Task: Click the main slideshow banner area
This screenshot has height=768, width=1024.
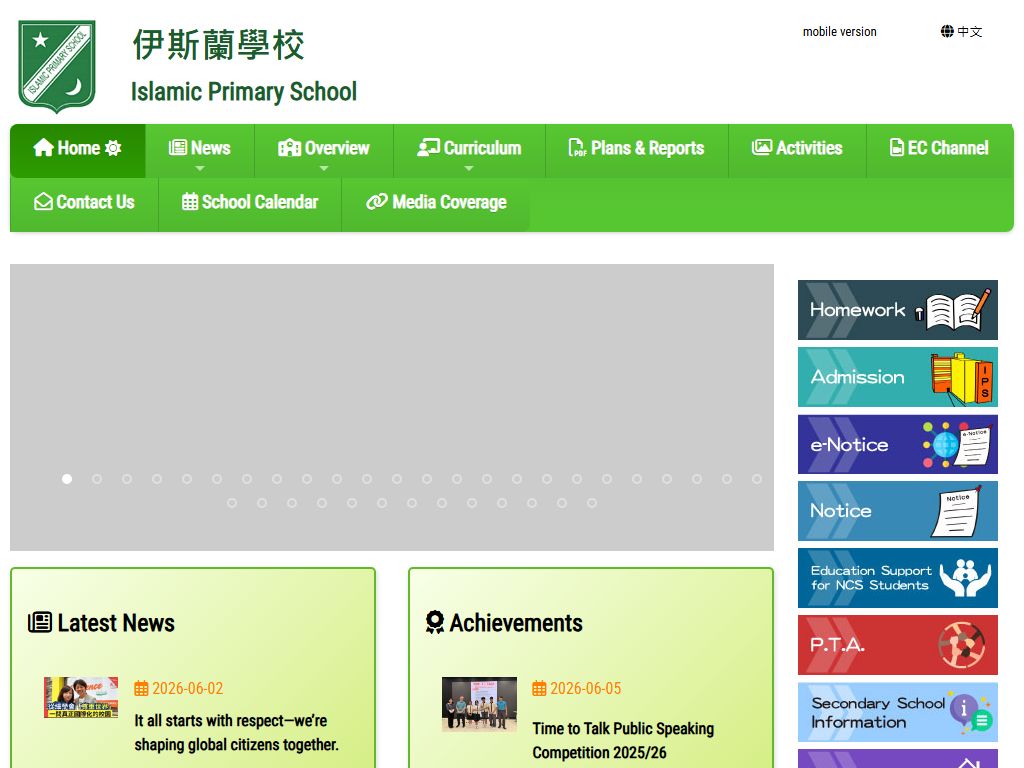Action: click(x=392, y=408)
